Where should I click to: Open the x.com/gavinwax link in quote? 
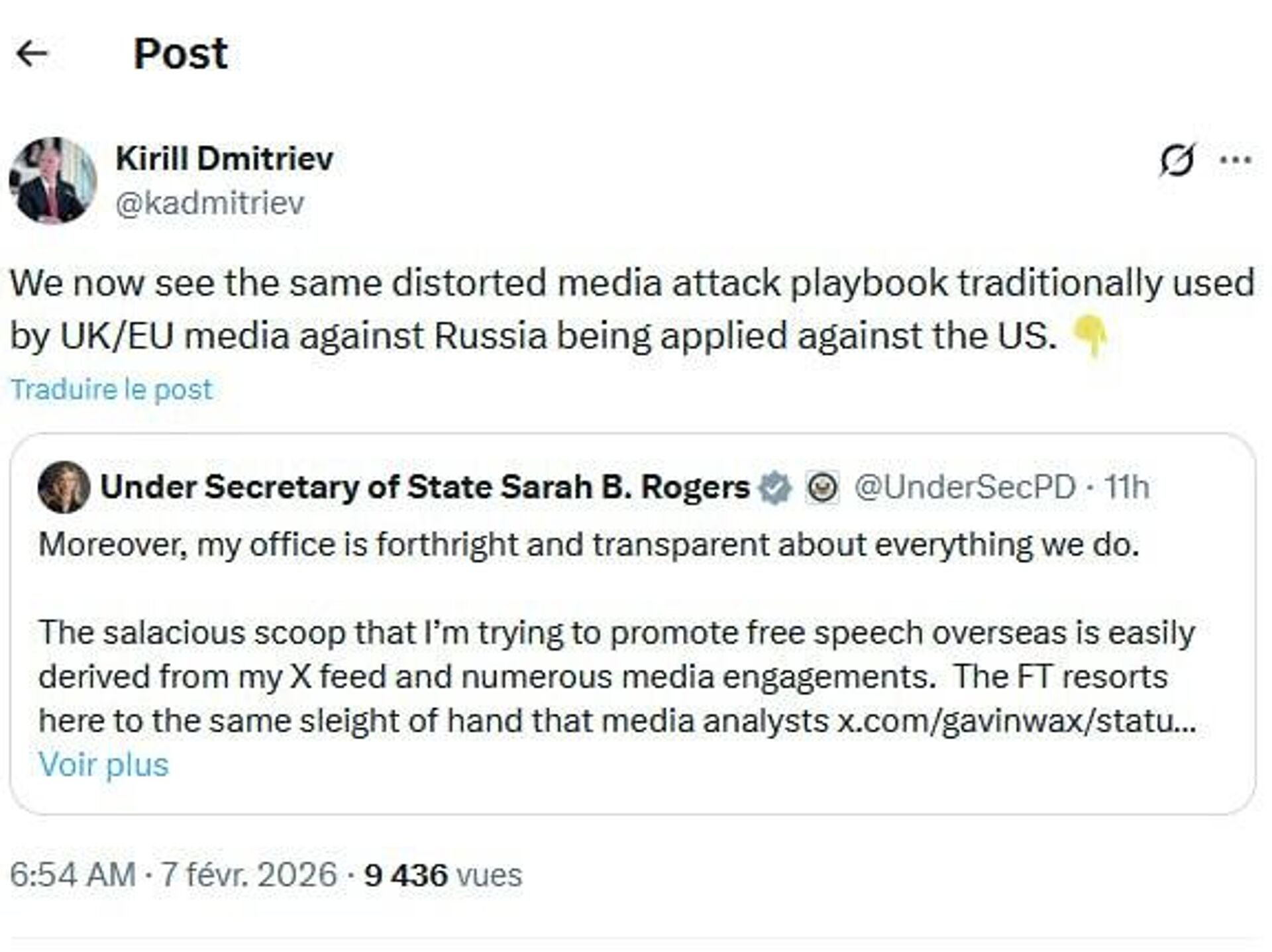tap(1015, 721)
